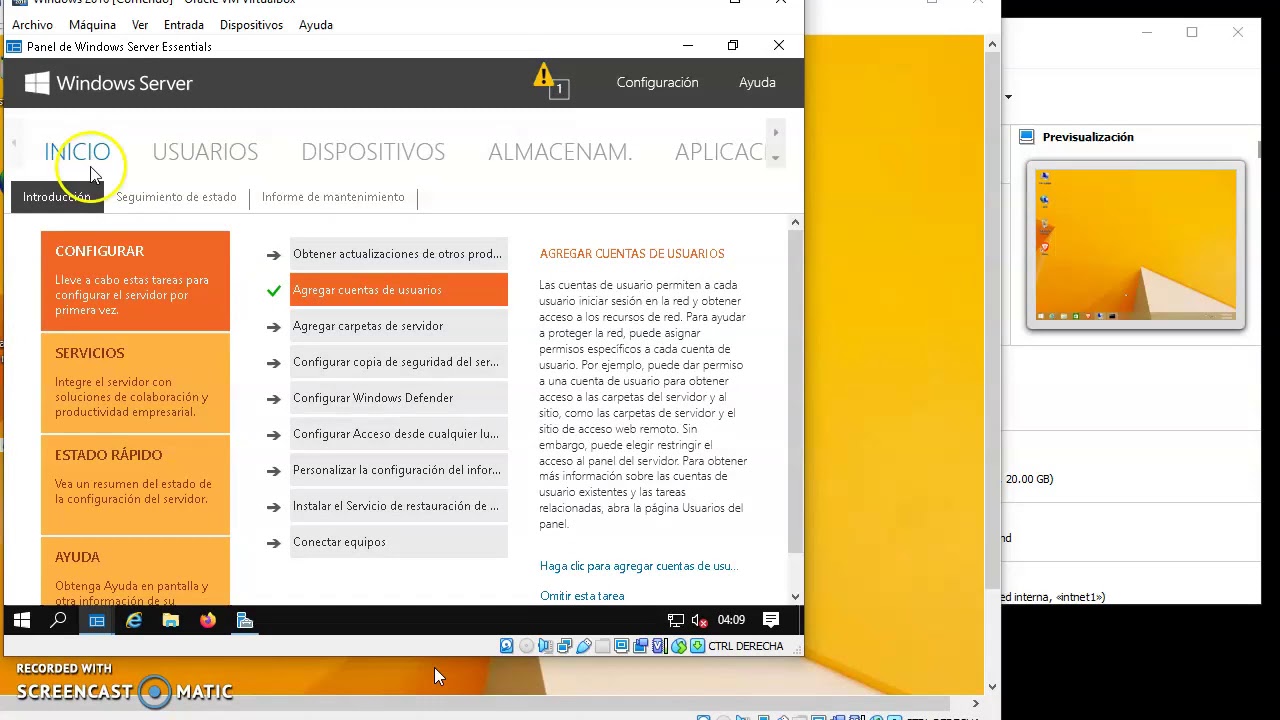Select the CONFIGURAR category tile
Viewport: 1280px width, 720px height.
pyautogui.click(x=135, y=281)
